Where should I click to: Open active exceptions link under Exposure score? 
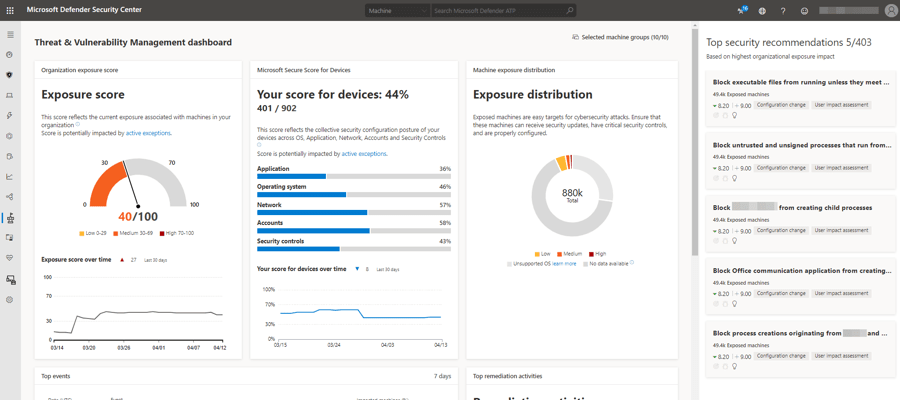tap(148, 133)
